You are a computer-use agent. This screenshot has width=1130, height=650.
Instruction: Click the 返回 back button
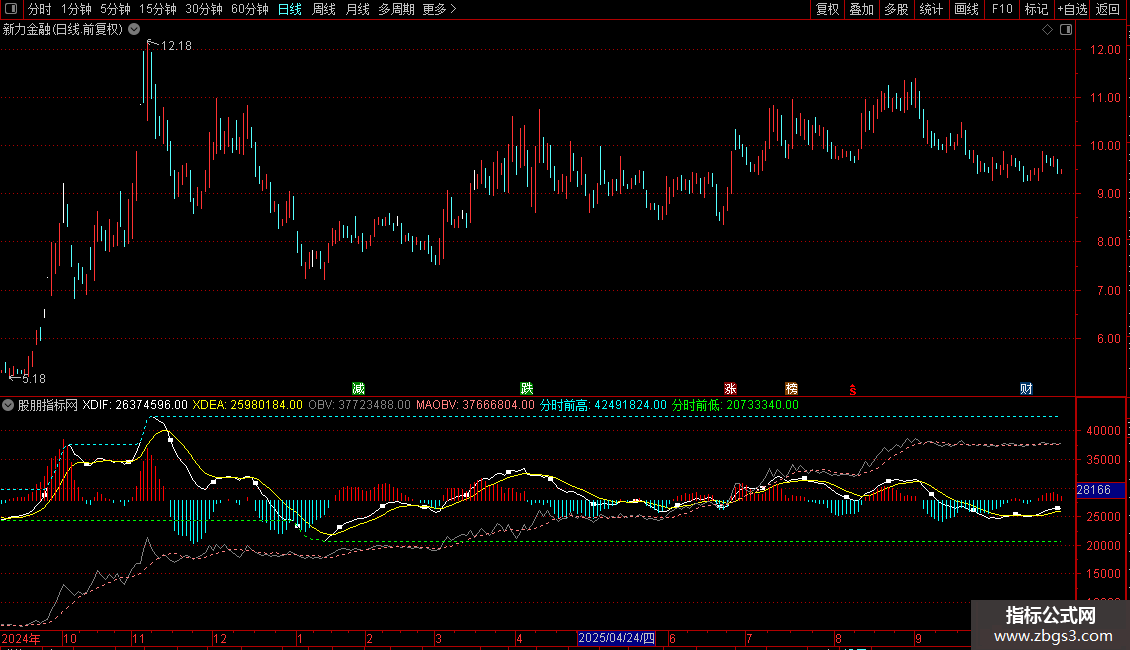click(1108, 9)
